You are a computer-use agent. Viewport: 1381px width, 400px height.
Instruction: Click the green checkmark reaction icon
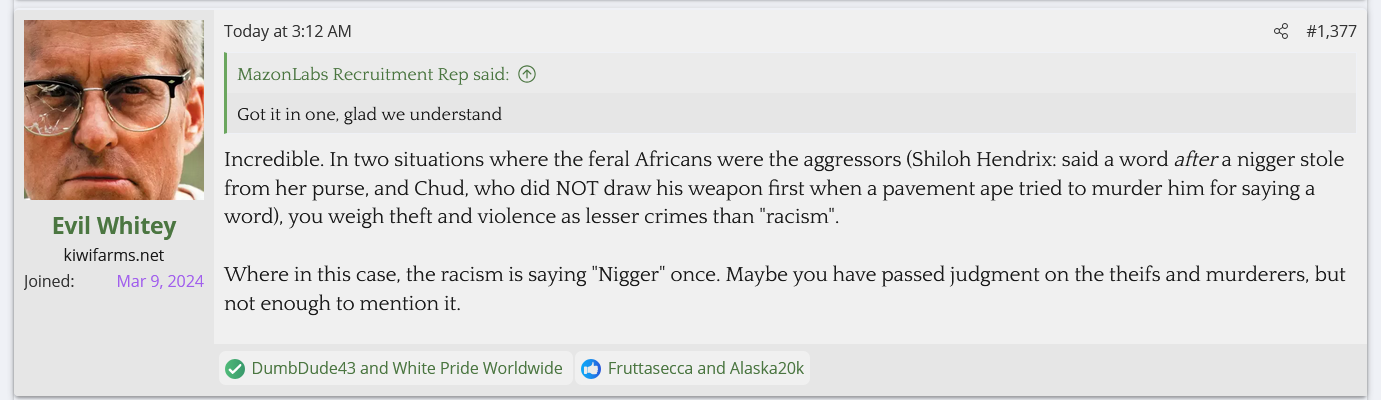pyautogui.click(x=235, y=369)
